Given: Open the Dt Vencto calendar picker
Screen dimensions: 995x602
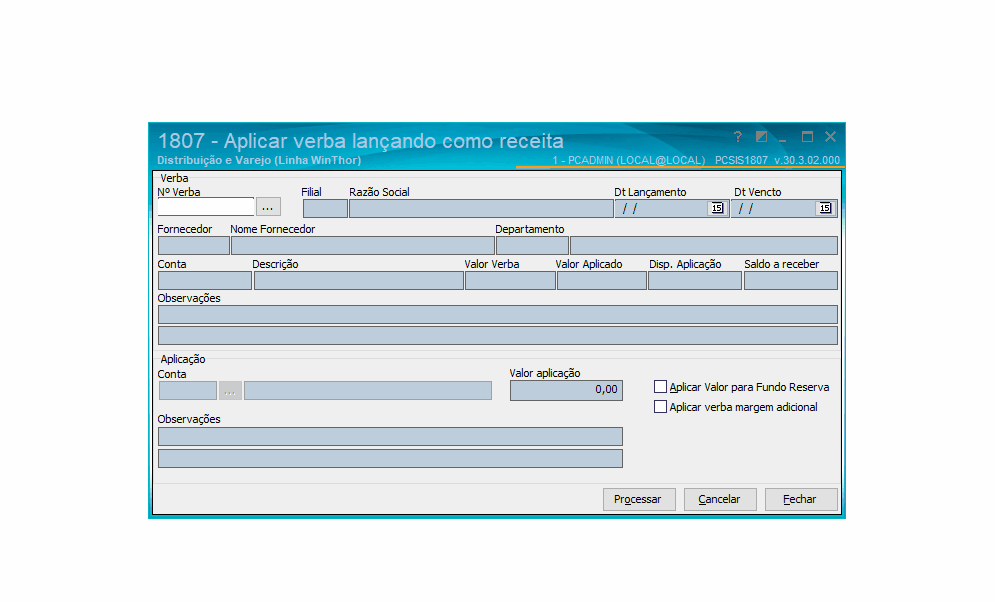Looking at the screenshot, I should (x=825, y=208).
